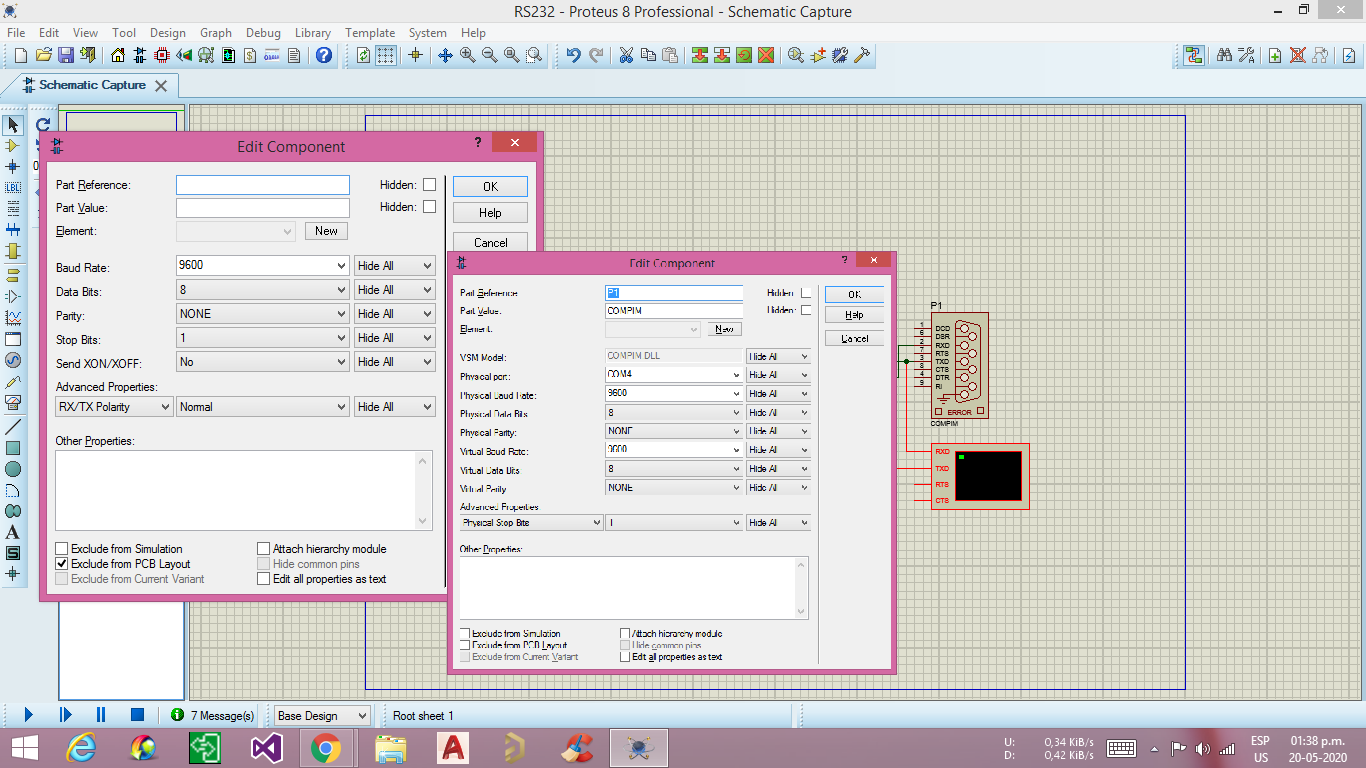Enable Attach hierarchy module in left dialog

(264, 549)
